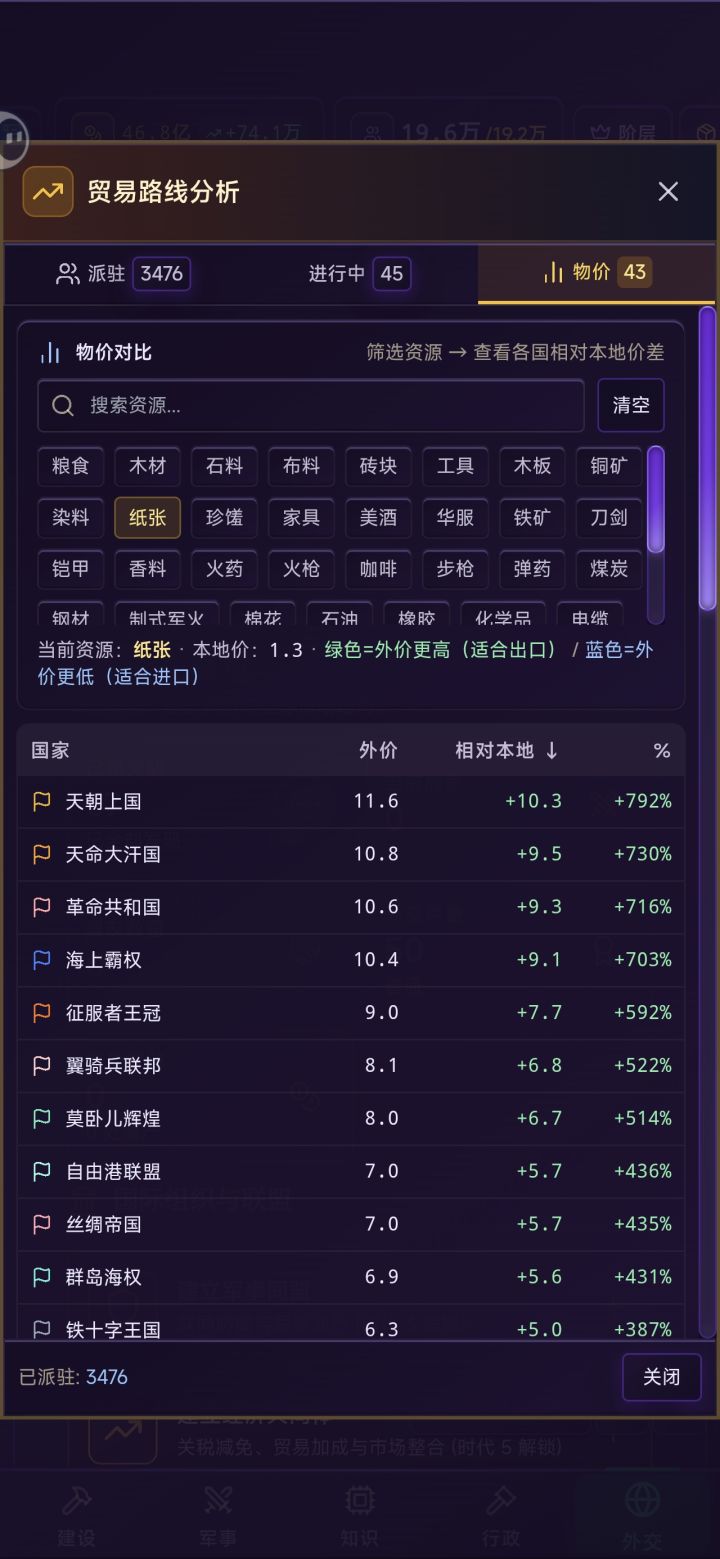Click the flag icon of 海上霸权
This screenshot has height=1559, width=720.
(42, 960)
